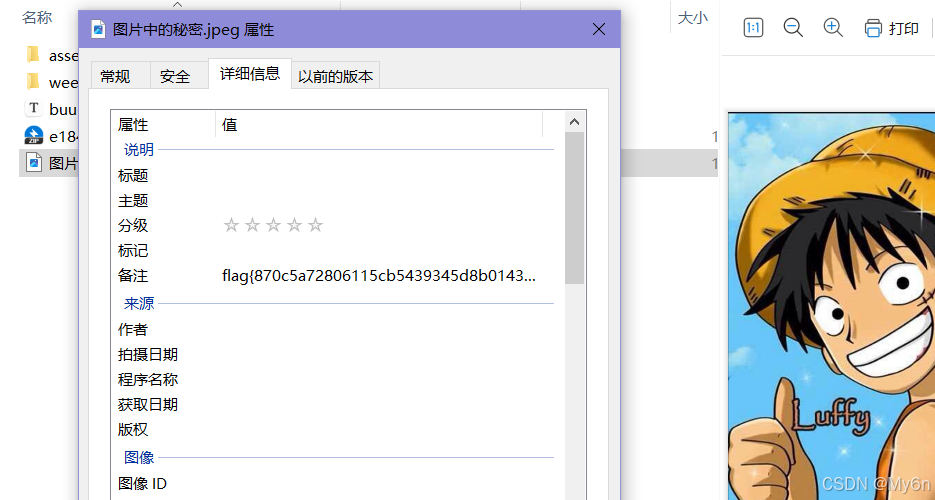Set rating to third star in 分级

pyautogui.click(x=273, y=225)
